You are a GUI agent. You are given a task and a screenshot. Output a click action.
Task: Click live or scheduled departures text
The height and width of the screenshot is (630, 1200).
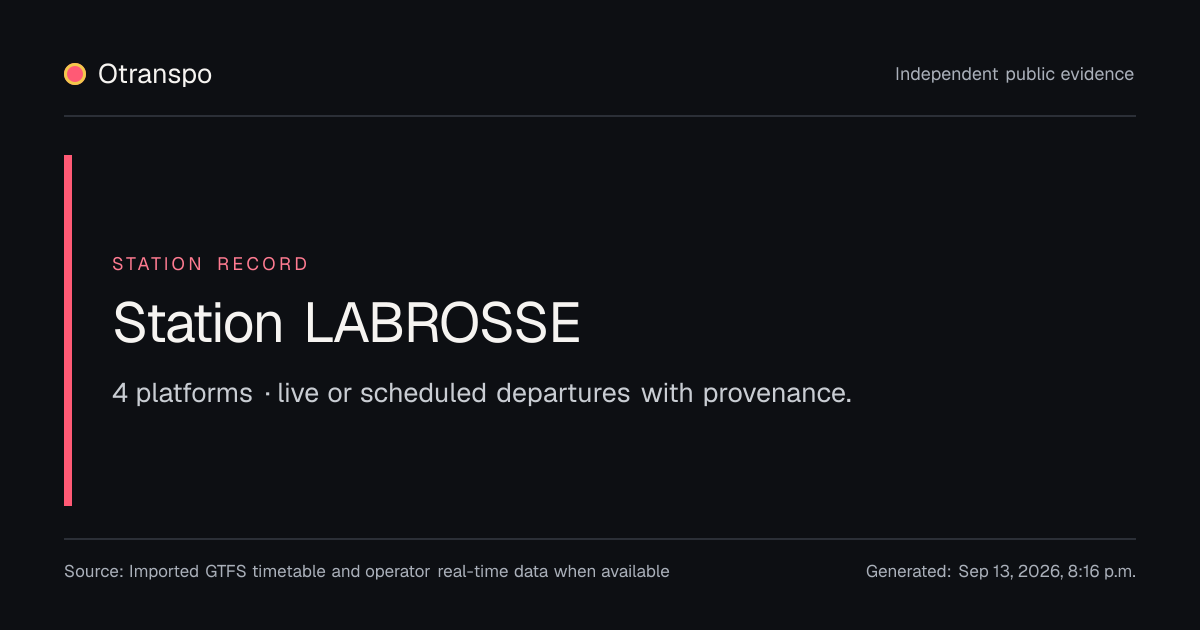point(454,393)
